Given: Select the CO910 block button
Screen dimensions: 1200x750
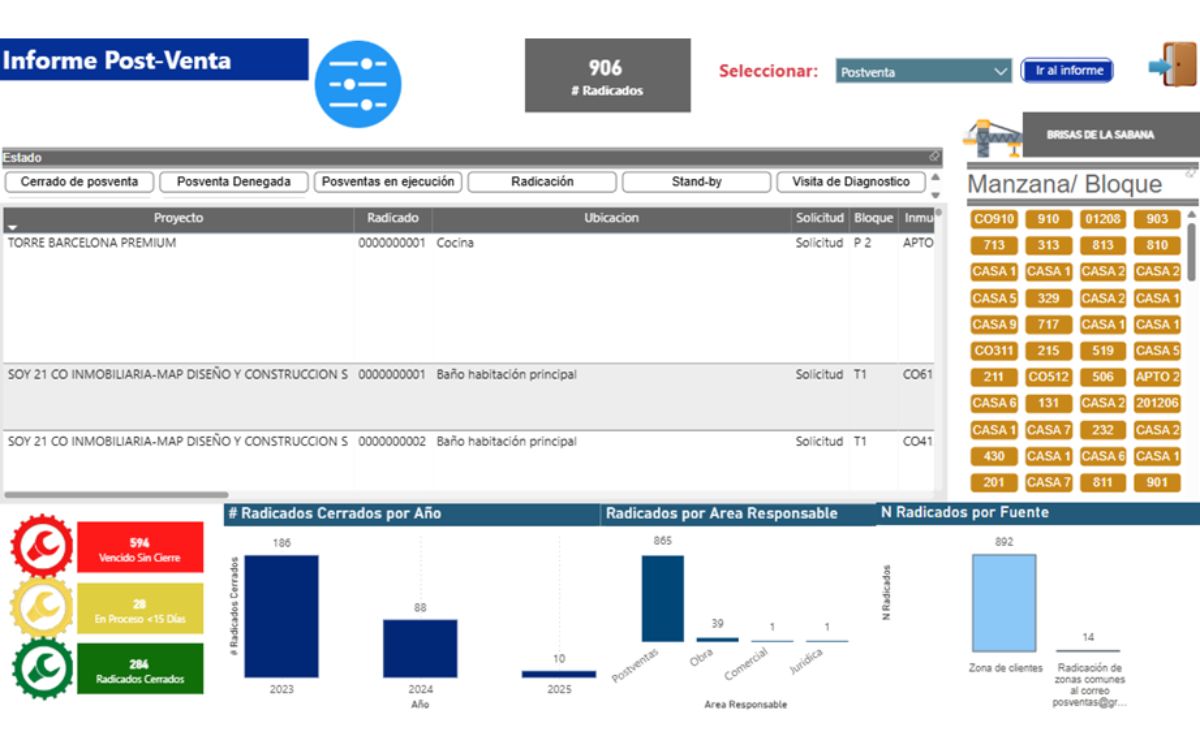Looking at the screenshot, I should [993, 219].
